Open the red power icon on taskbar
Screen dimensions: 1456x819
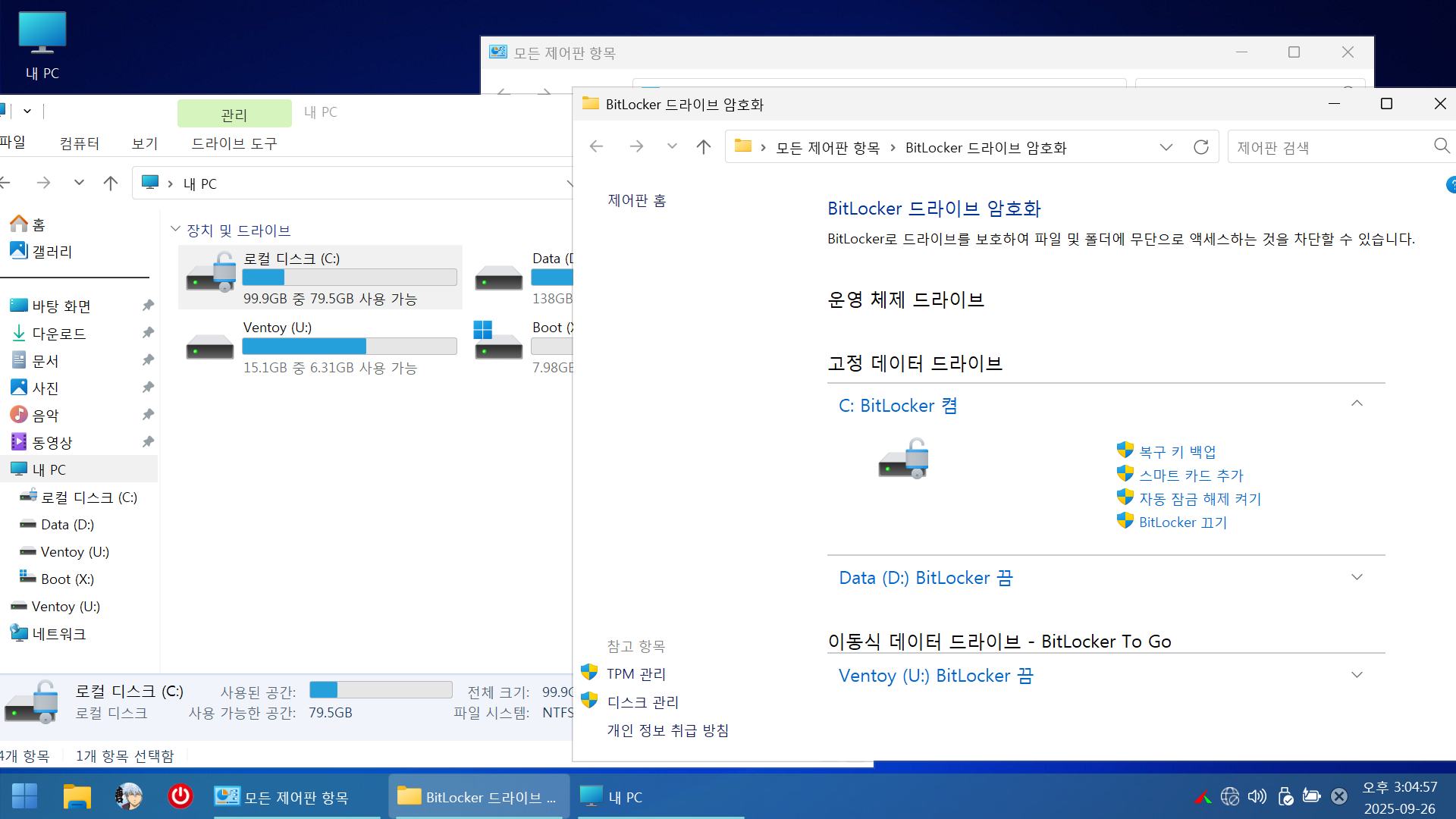180,796
